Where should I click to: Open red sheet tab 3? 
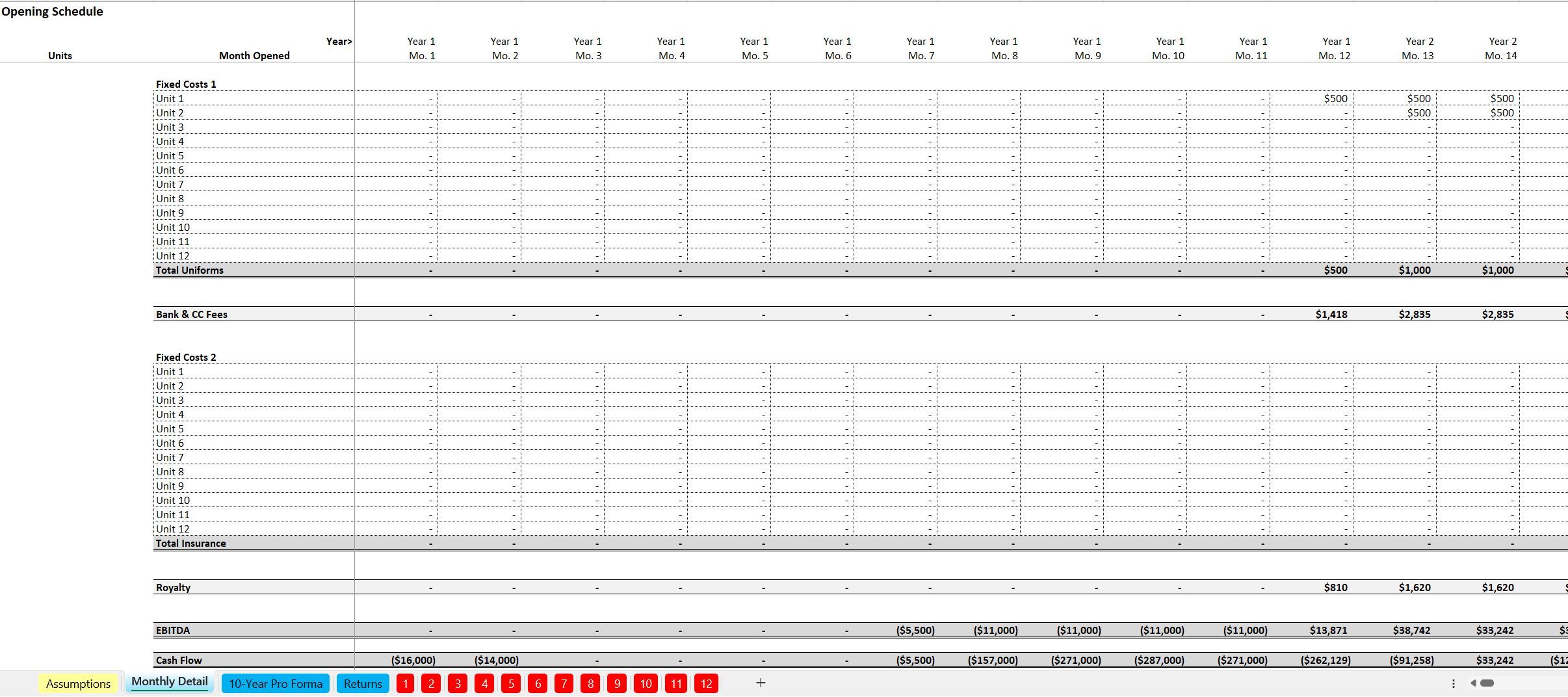tap(458, 683)
